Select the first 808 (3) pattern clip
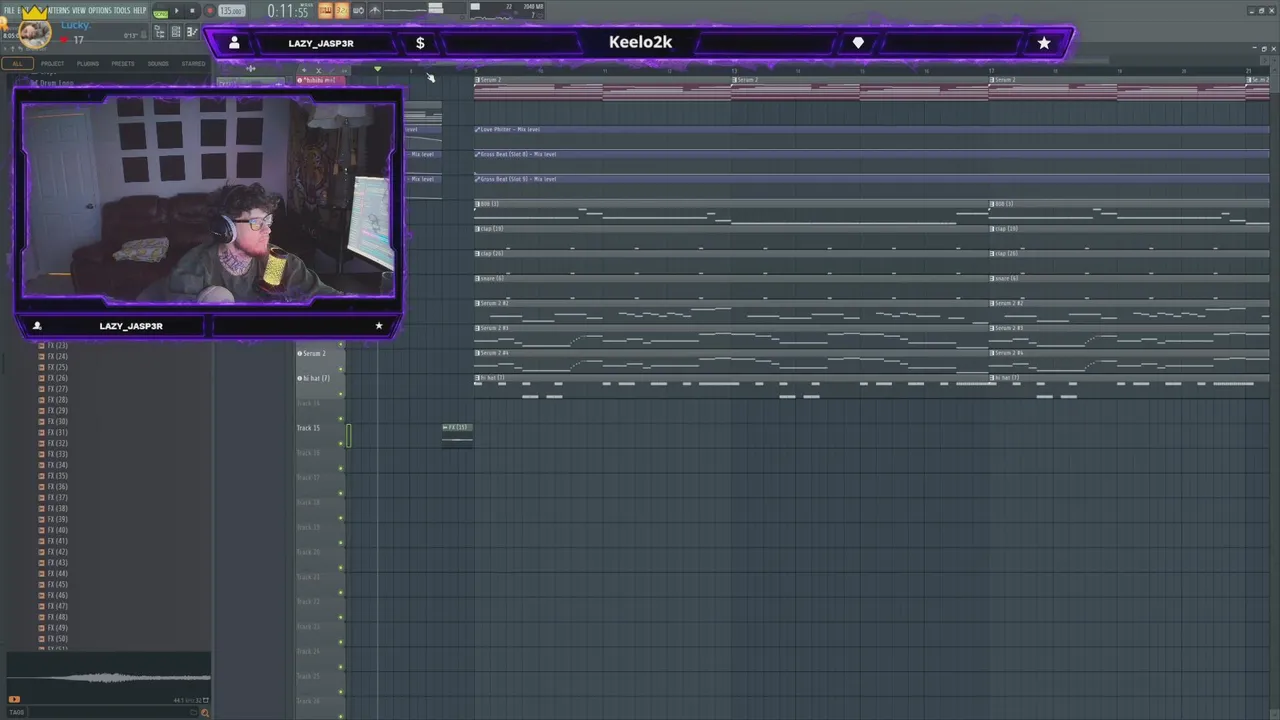The width and height of the screenshot is (1280, 720). point(732,211)
